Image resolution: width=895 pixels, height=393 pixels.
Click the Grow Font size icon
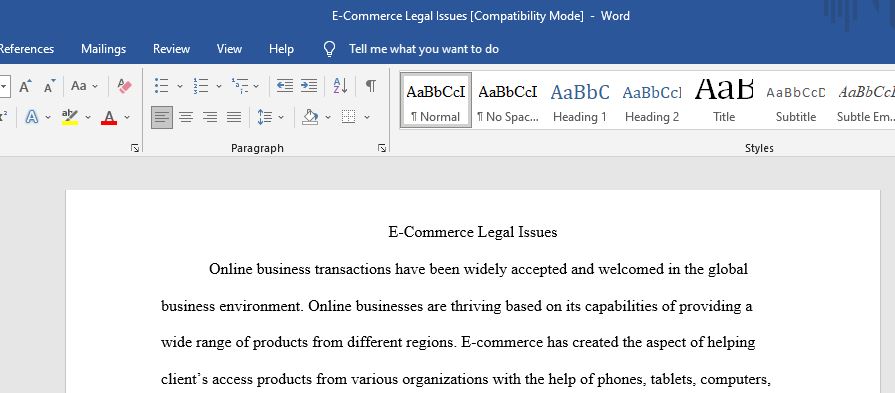tap(25, 86)
